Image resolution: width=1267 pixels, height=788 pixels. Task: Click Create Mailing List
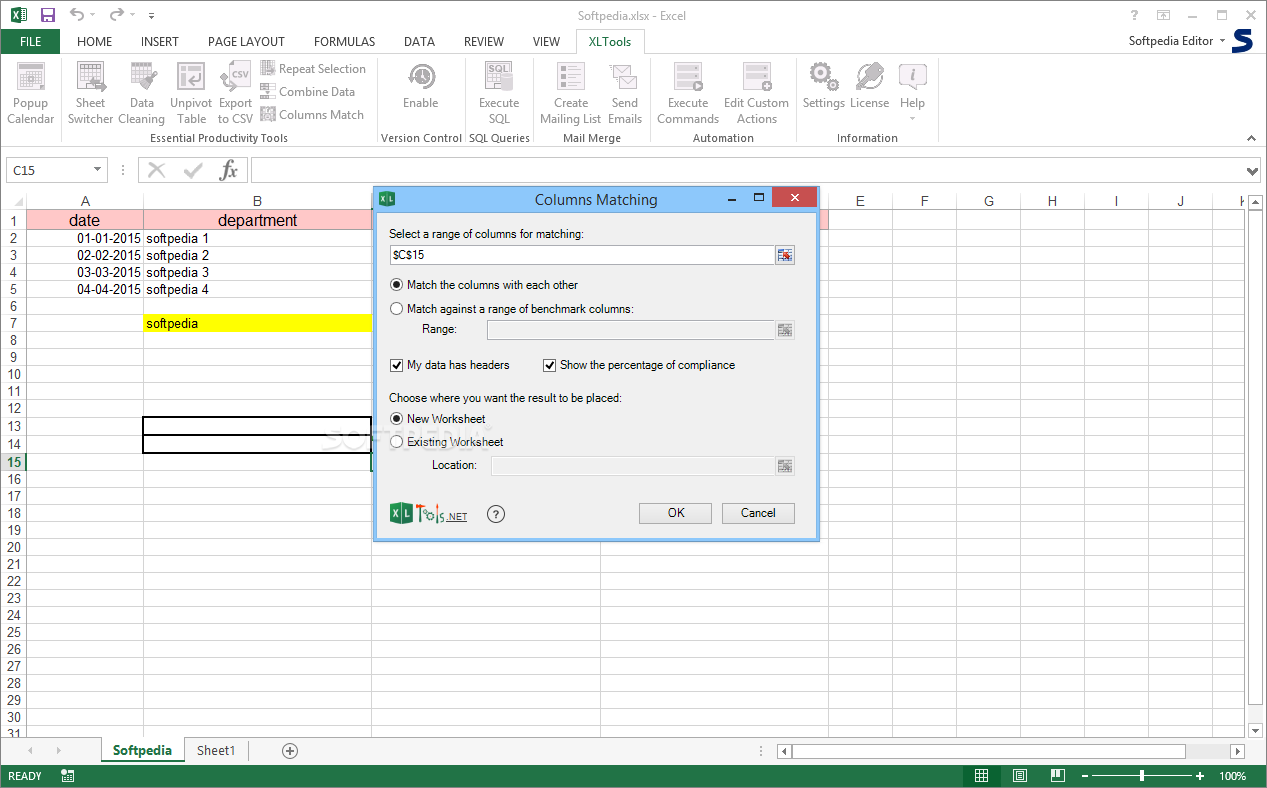point(571,93)
